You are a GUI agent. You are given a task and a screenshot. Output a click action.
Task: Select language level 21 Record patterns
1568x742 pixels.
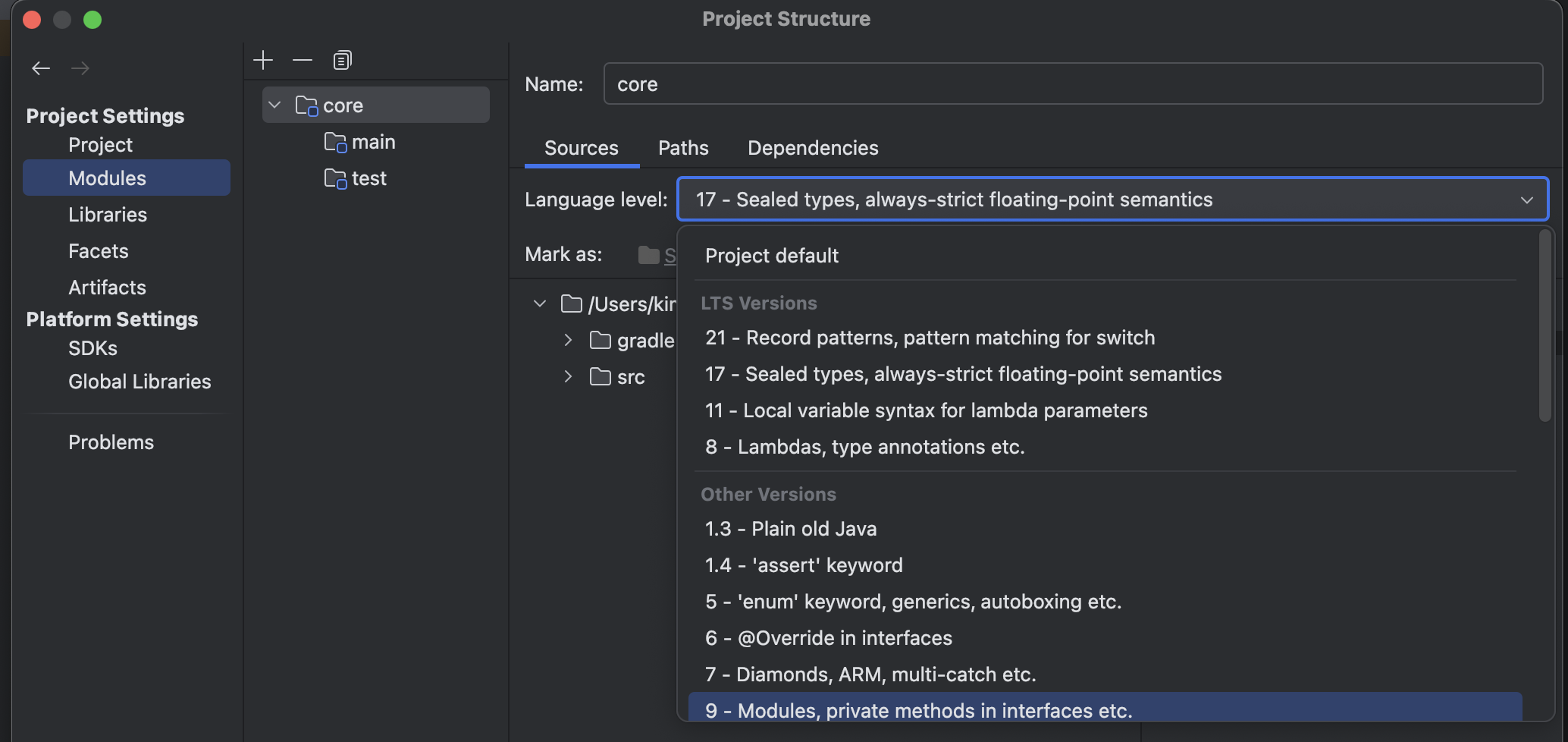click(x=930, y=338)
